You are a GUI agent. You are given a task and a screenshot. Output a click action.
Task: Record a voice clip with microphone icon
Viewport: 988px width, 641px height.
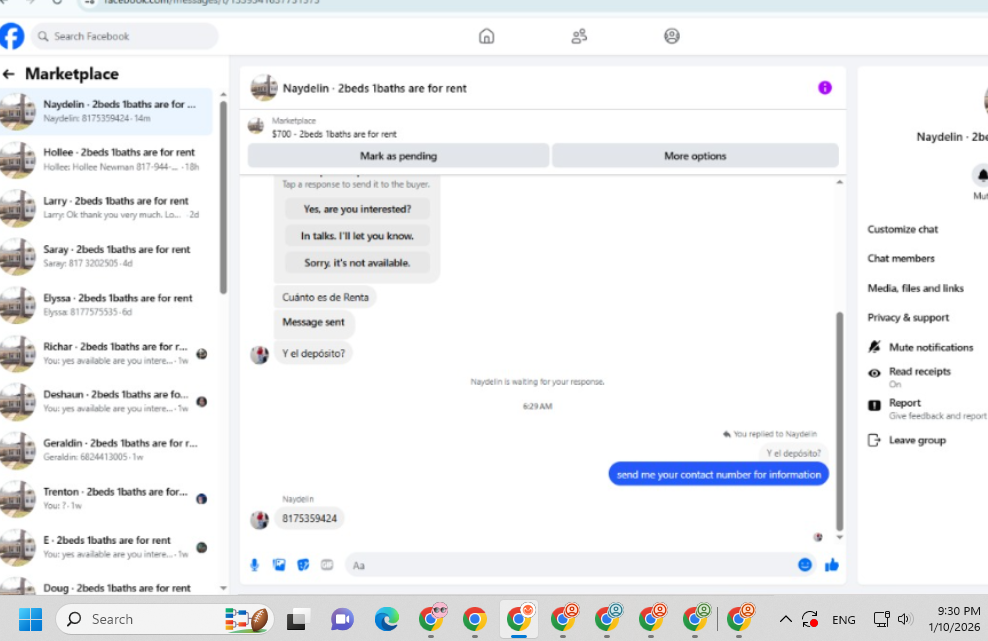(x=255, y=565)
